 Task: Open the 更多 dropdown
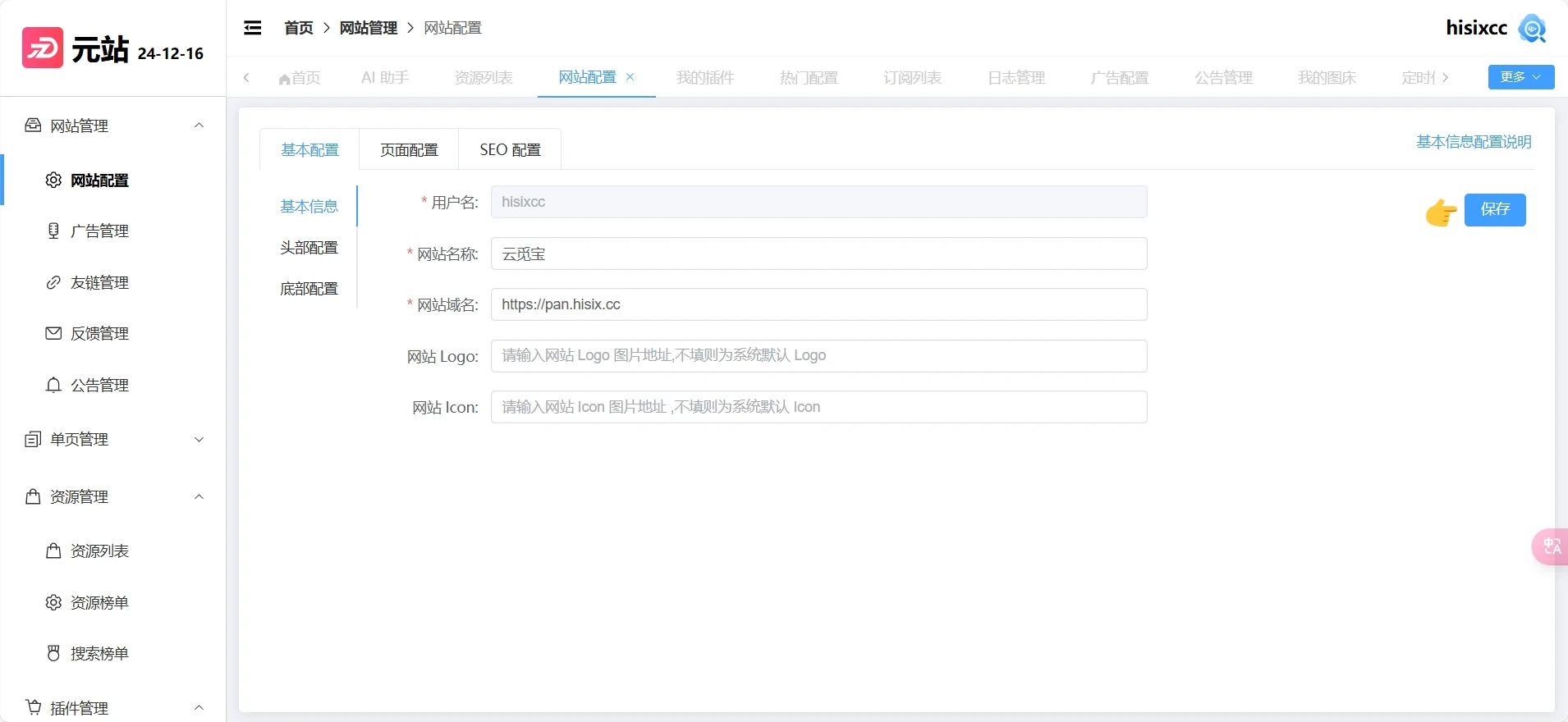(1520, 77)
